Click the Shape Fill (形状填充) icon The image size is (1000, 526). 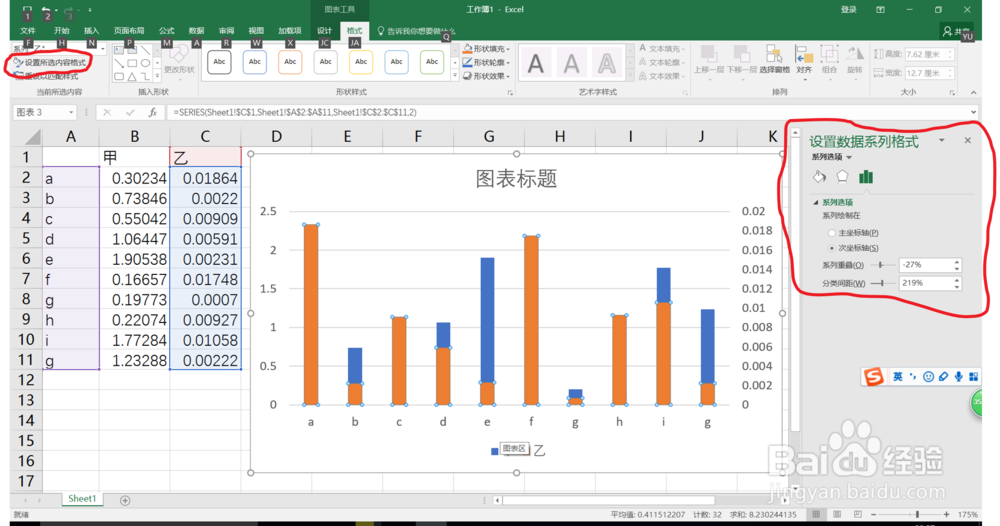467,48
